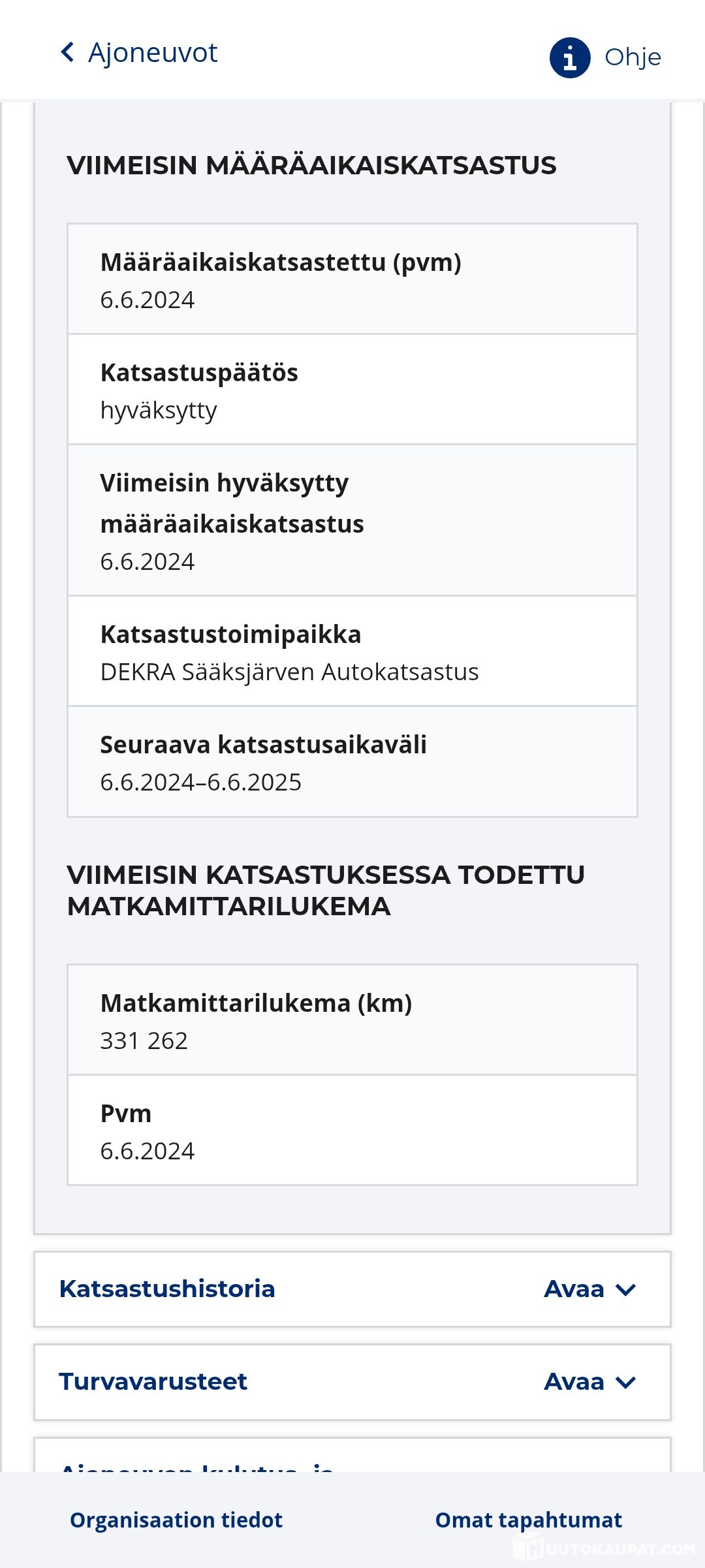Click the Määräaikaiskatsastettu (pvm) row
Viewport: 705px width, 1568px height.
click(352, 279)
